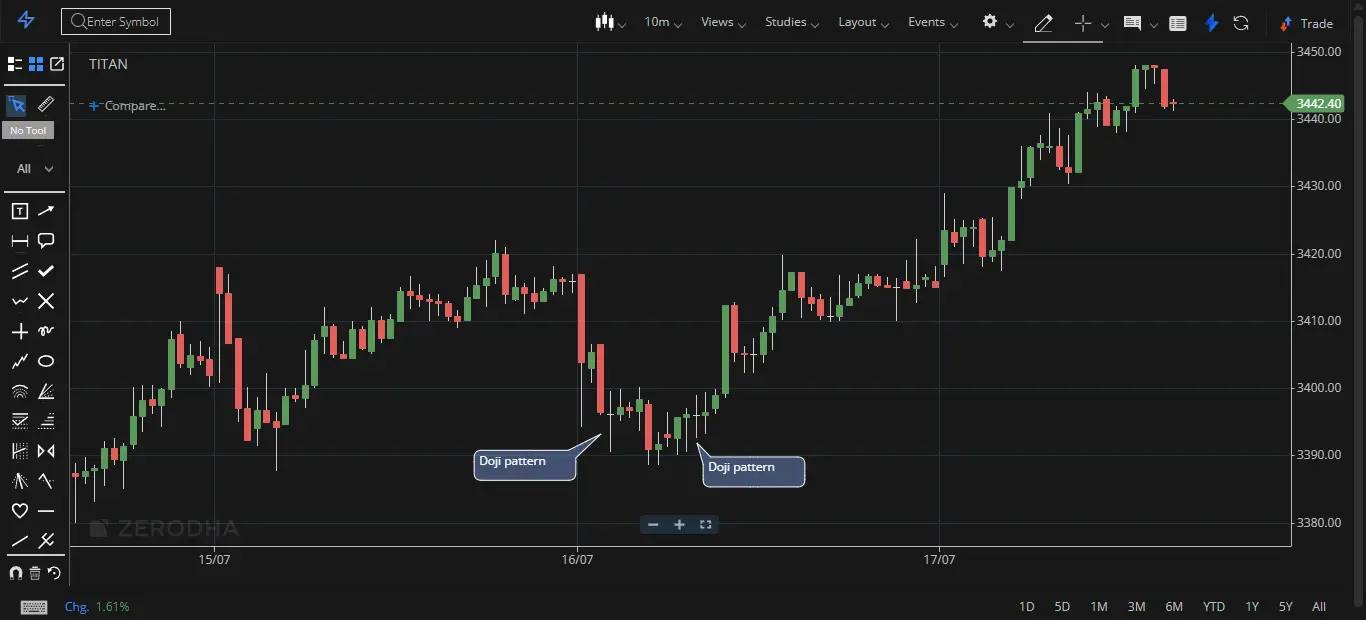This screenshot has height=620, width=1366.
Task: Open the candlestick chart type dropdown
Action: tap(610, 22)
